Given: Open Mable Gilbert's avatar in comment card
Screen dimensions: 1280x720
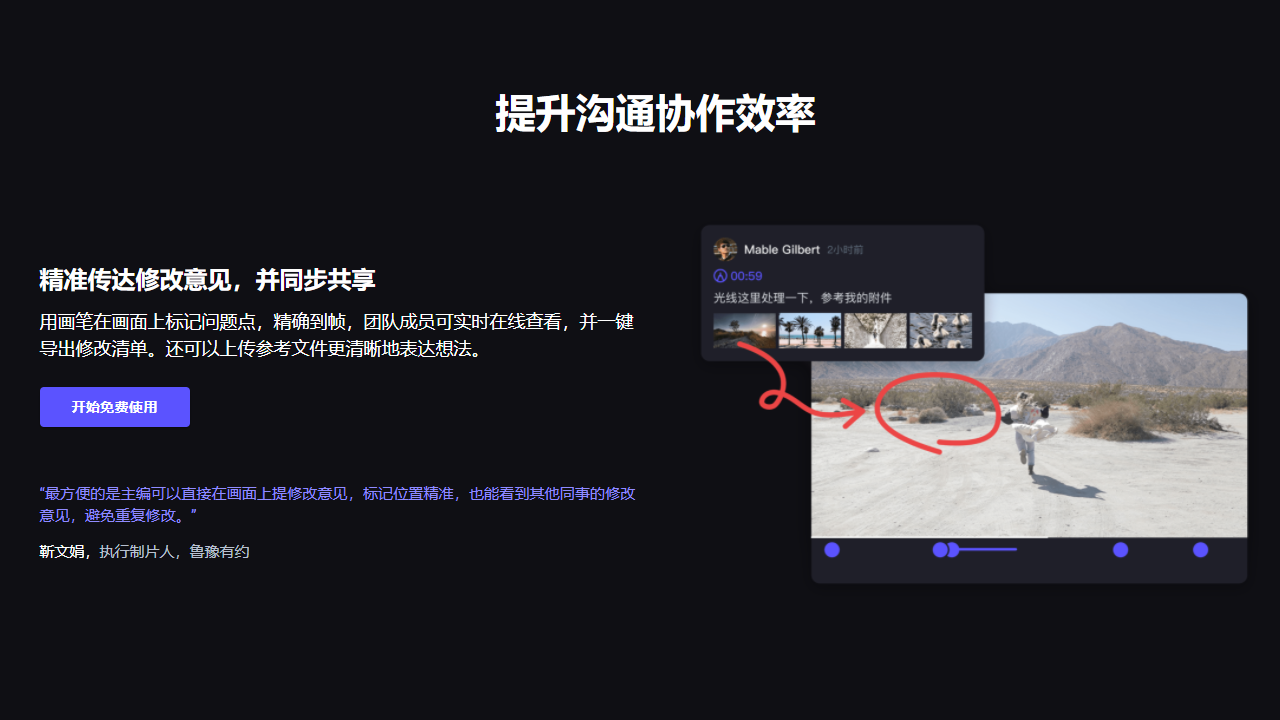Looking at the screenshot, I should [725, 250].
